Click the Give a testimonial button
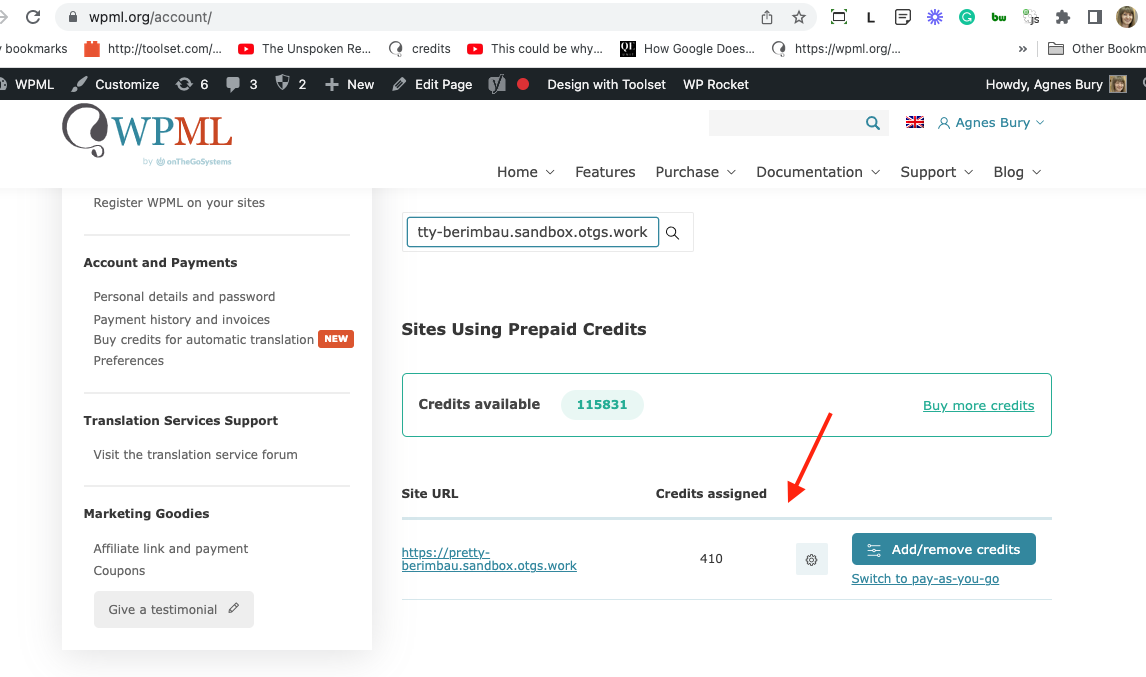The height and width of the screenshot is (677, 1146). [174, 609]
